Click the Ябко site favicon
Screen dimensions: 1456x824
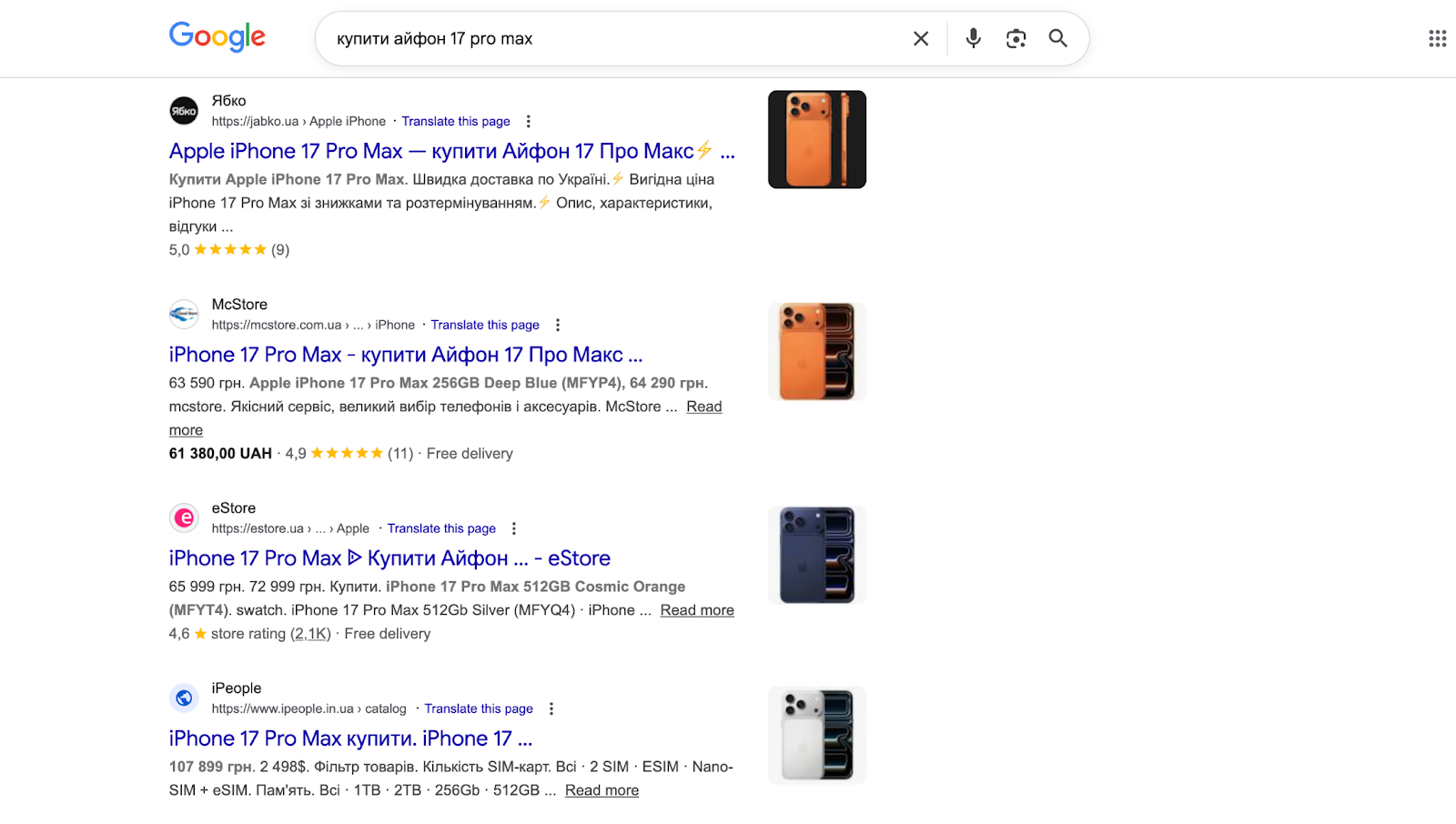point(184,111)
